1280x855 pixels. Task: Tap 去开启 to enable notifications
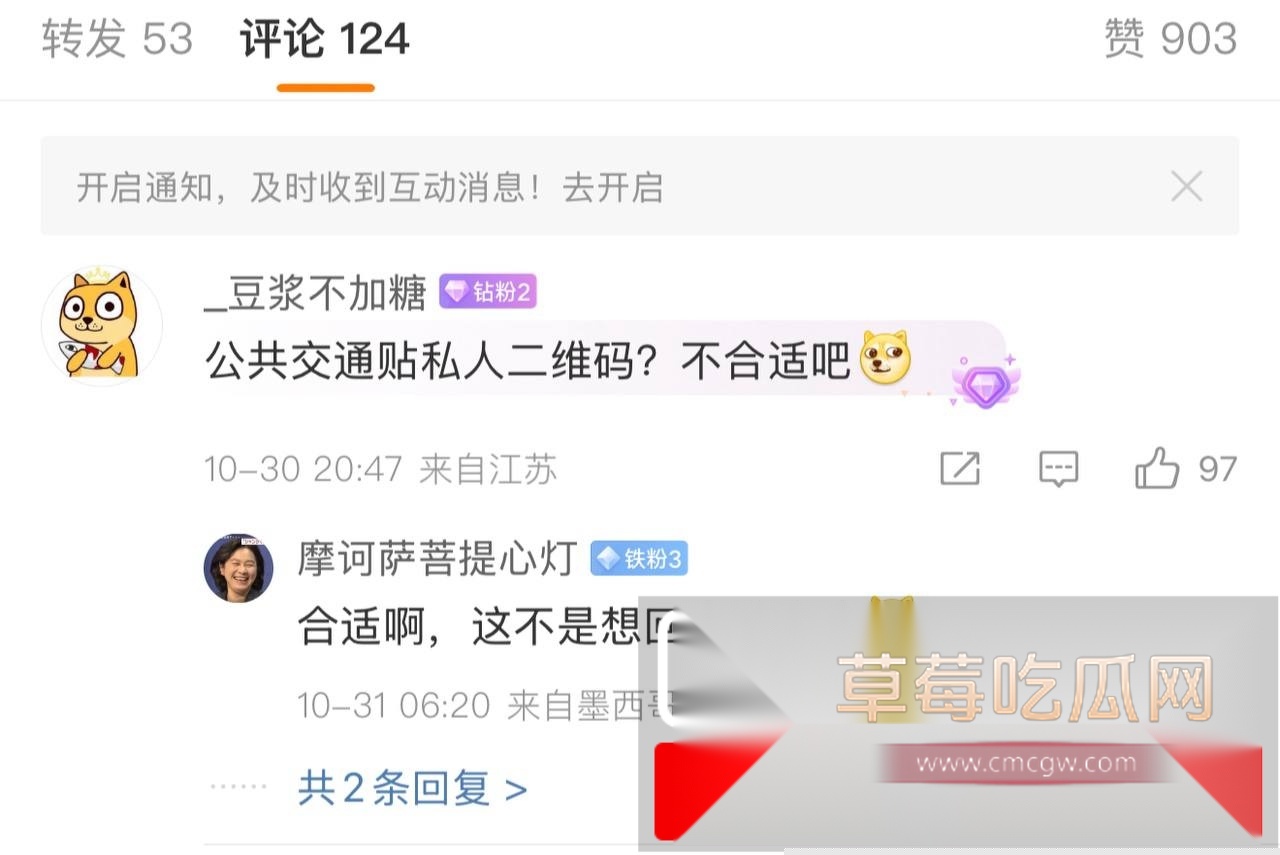(x=613, y=187)
